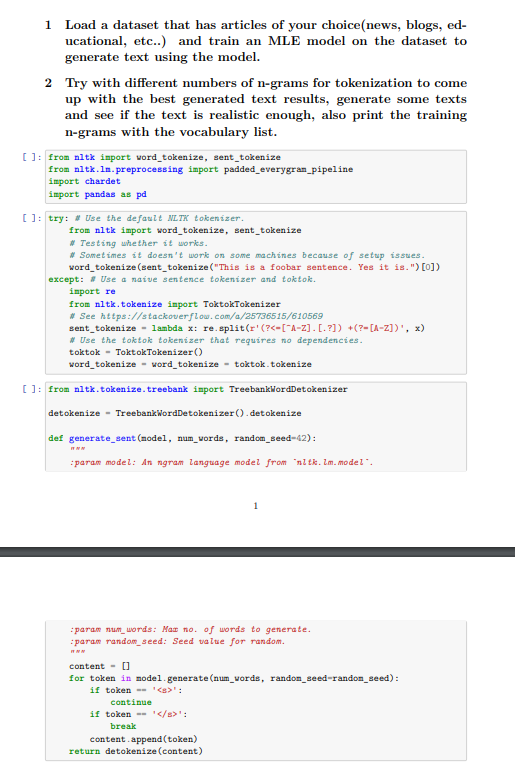
Task: Click the comment "# Testing whether it works."
Action: [138, 243]
